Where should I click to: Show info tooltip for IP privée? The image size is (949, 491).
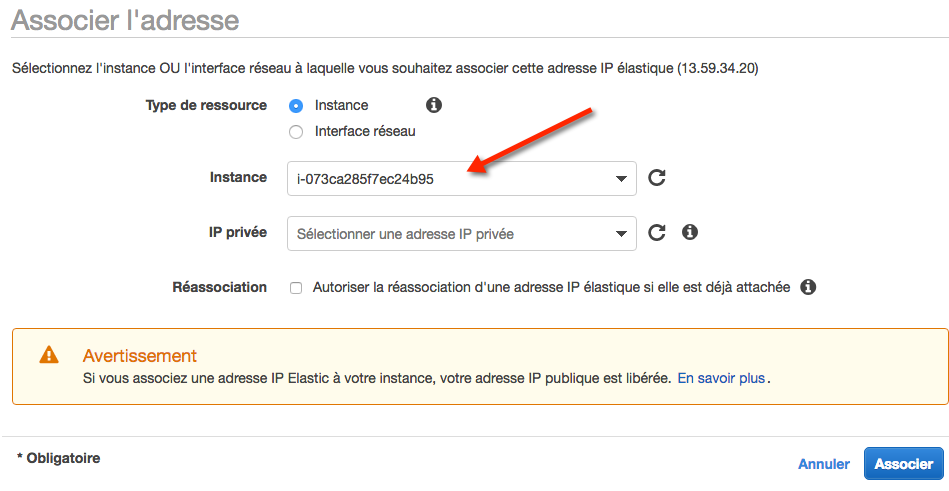(x=689, y=232)
